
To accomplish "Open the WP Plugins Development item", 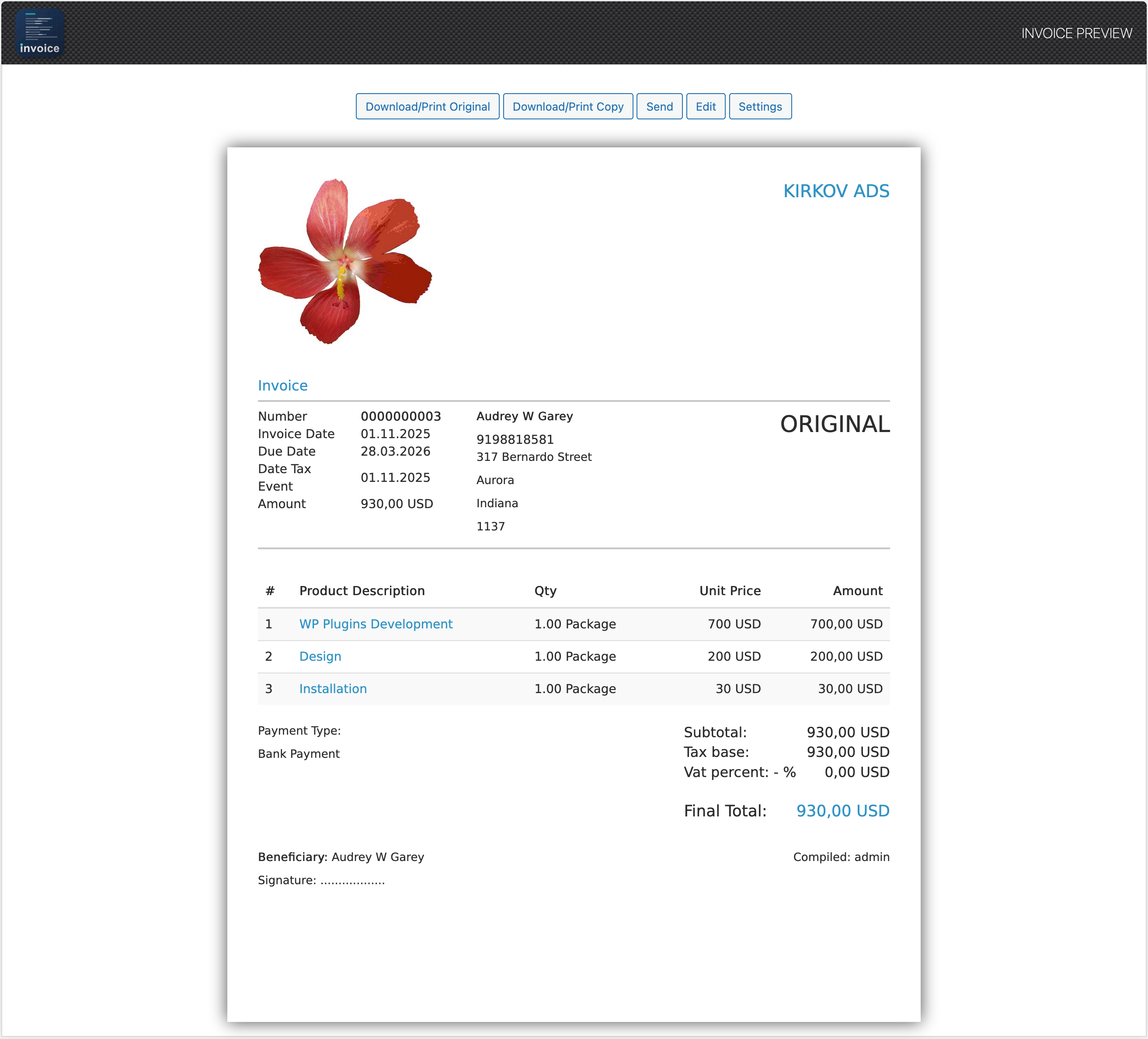I will [376, 624].
